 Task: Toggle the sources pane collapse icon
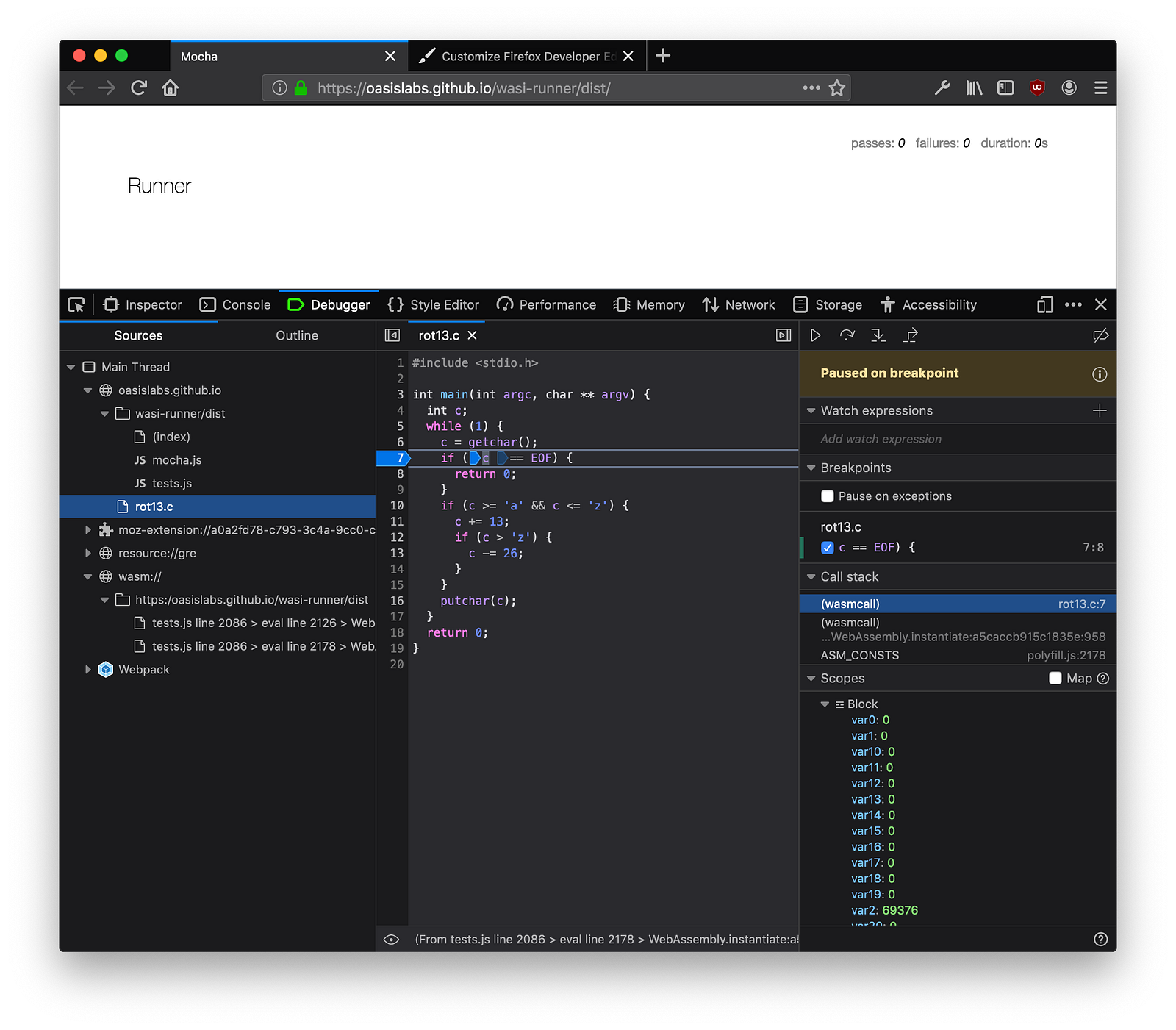392,335
